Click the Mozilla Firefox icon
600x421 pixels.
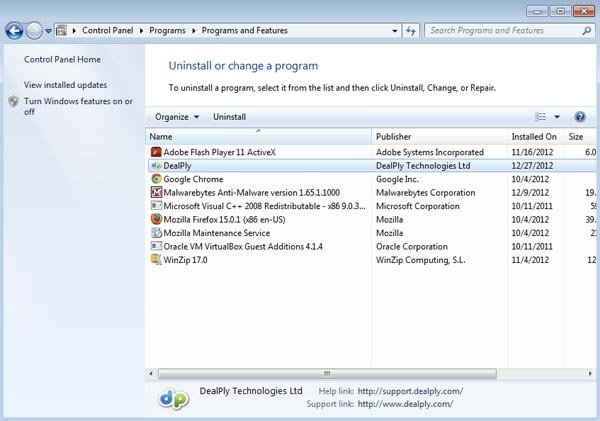(156, 219)
